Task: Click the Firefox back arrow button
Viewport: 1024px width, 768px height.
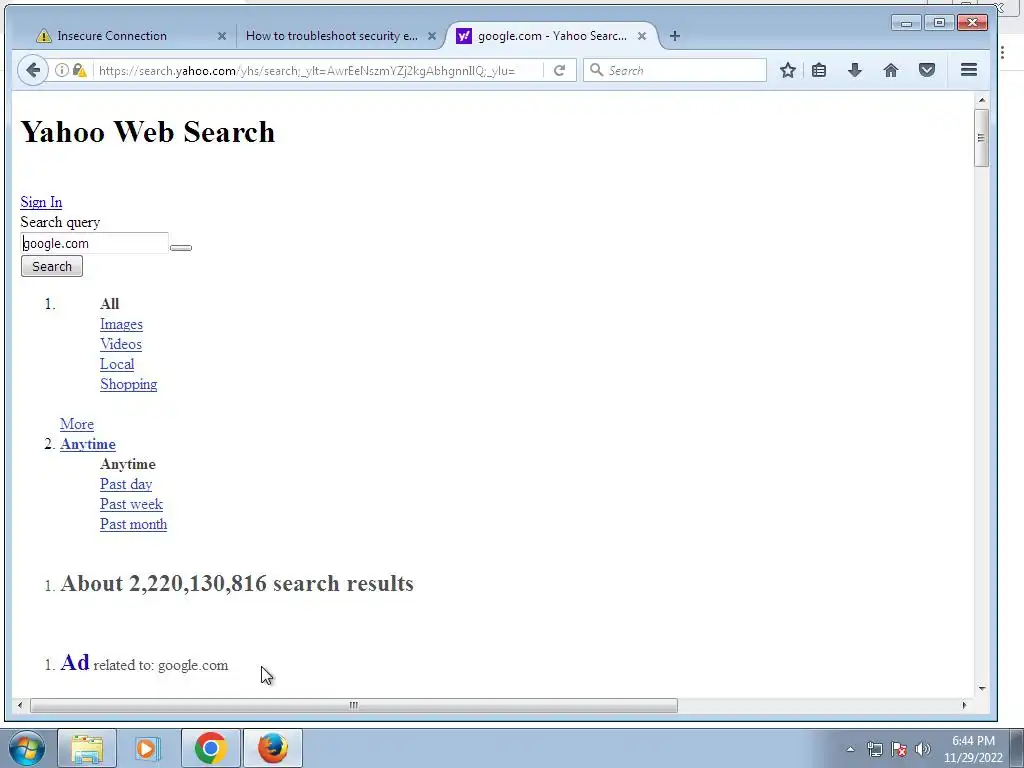Action: pos(33,71)
